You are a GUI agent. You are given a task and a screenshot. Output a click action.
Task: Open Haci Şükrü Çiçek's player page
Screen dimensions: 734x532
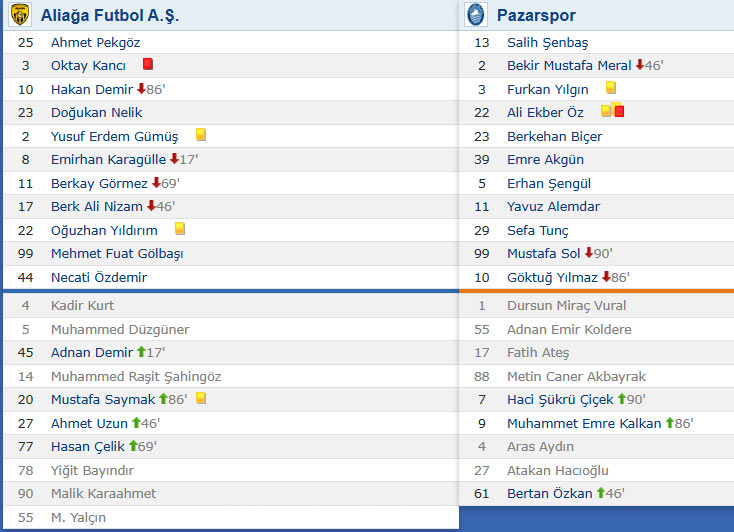pos(558,399)
